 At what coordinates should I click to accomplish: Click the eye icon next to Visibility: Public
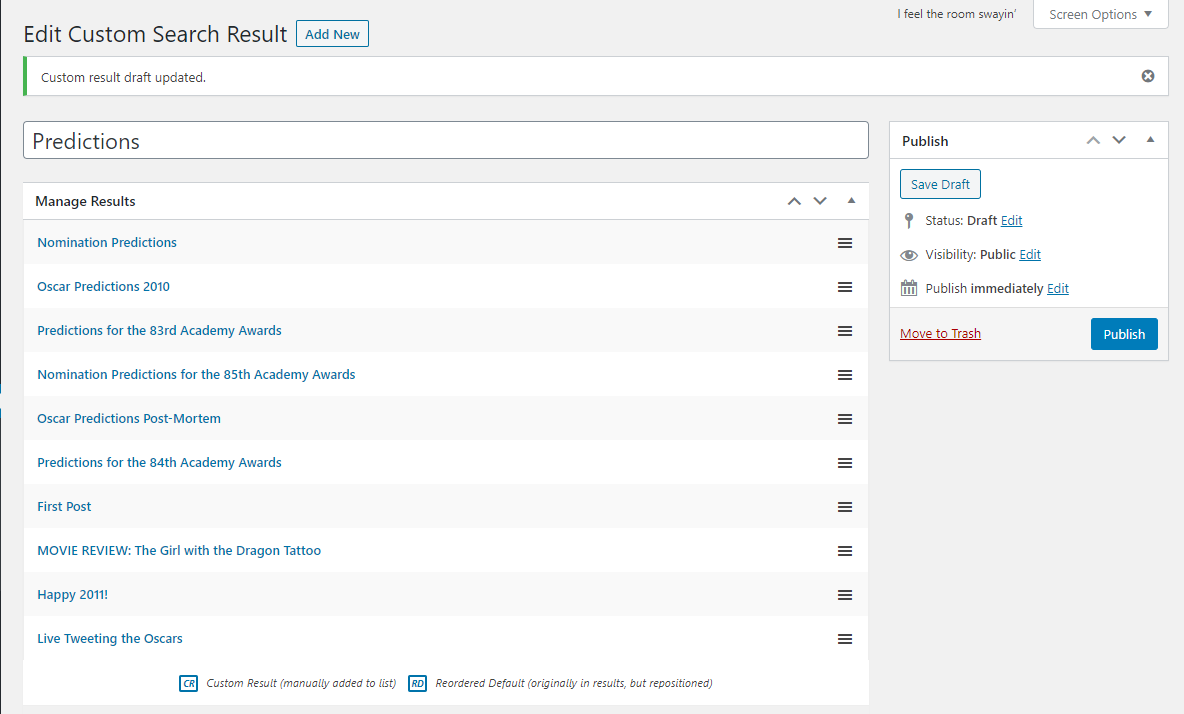point(909,254)
